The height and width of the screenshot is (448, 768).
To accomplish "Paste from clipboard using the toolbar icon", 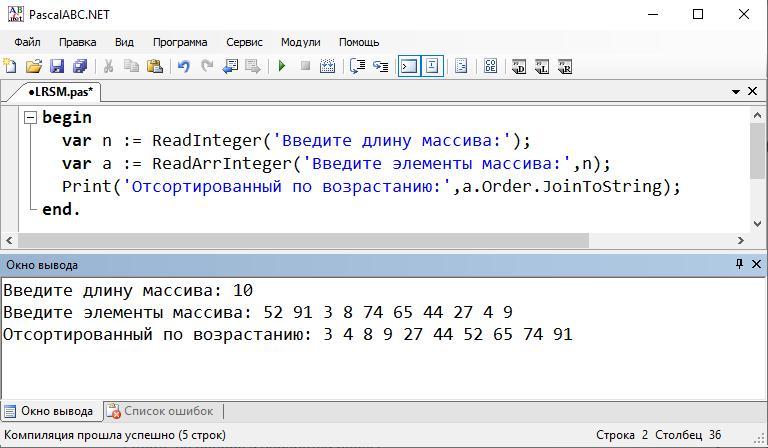I will click(155, 66).
